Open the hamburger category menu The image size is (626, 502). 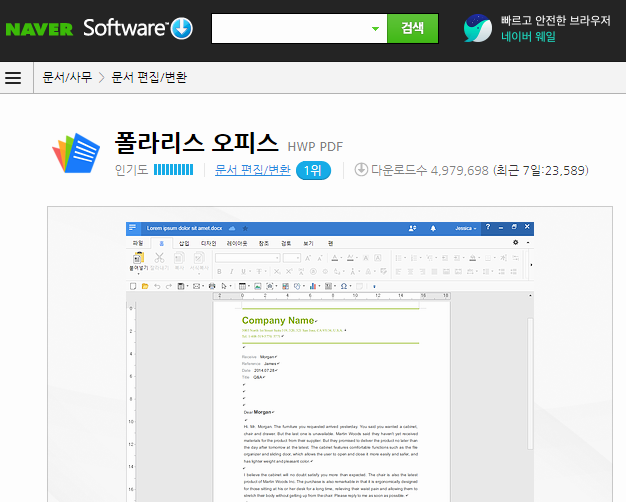click(x=13, y=77)
